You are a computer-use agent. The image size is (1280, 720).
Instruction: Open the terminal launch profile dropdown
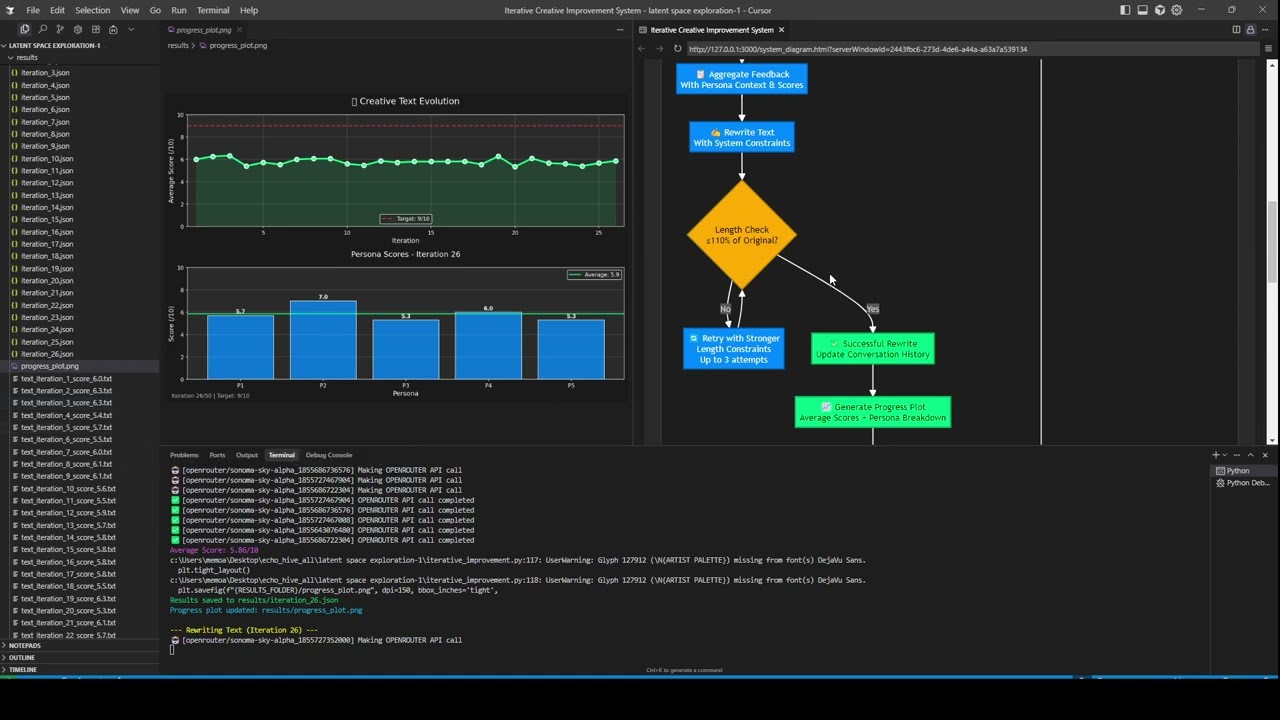point(1224,455)
